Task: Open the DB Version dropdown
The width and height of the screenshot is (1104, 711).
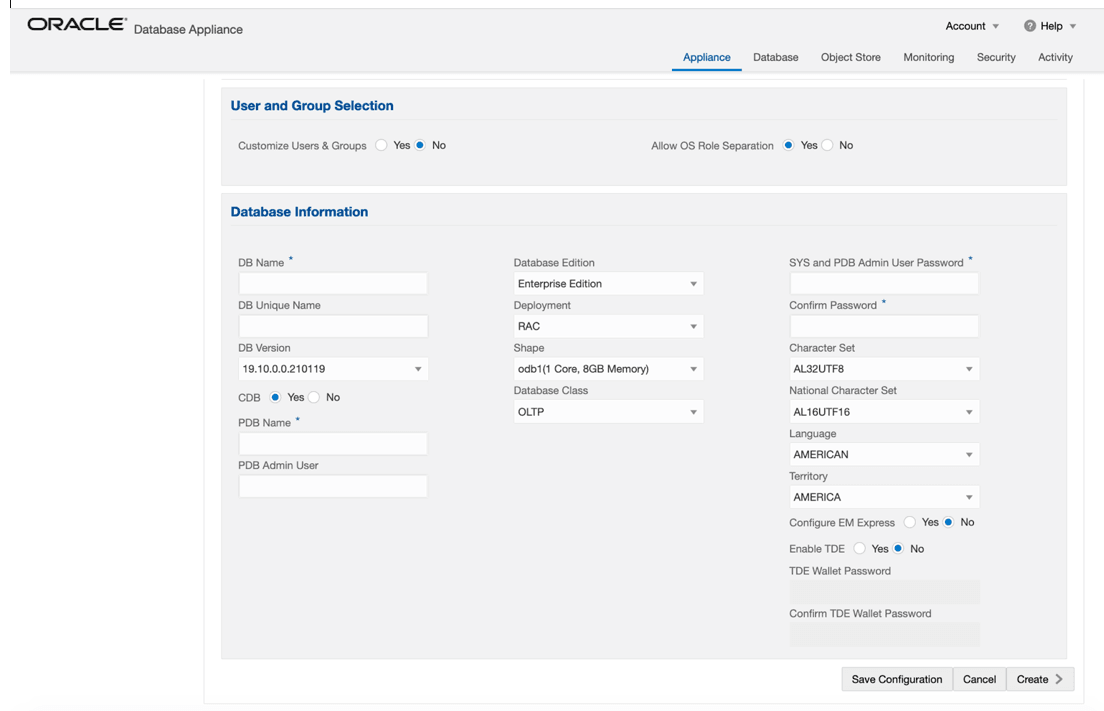Action: click(332, 368)
